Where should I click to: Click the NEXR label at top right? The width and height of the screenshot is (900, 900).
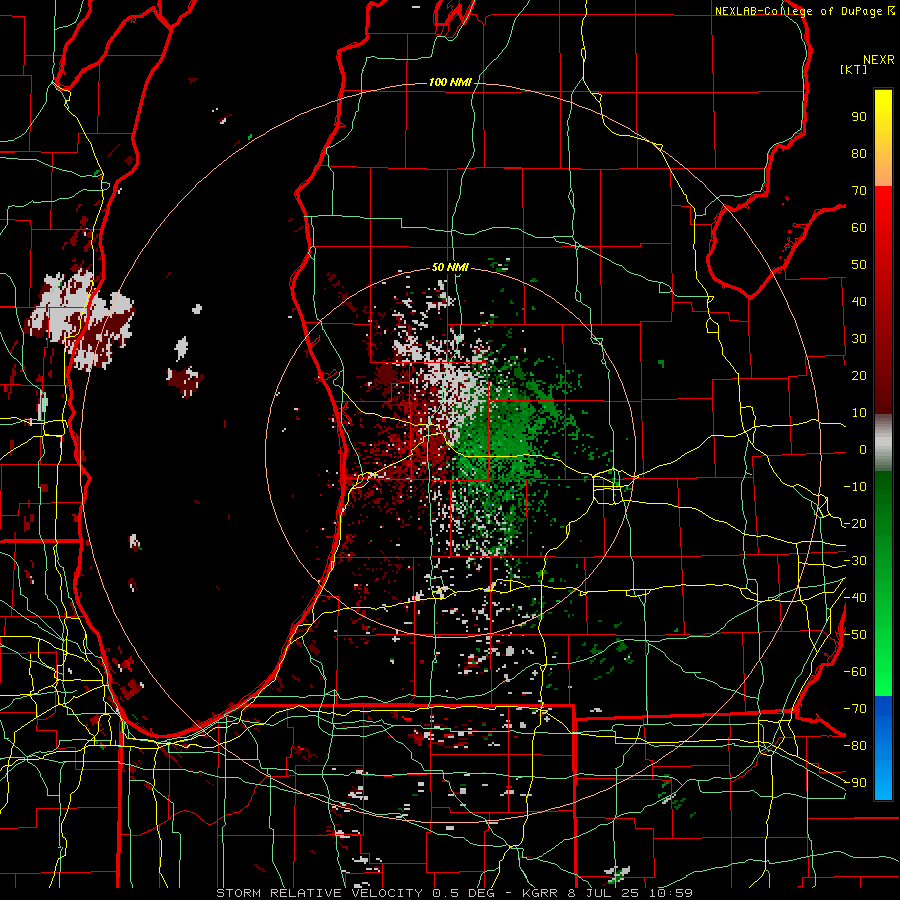pos(879,60)
